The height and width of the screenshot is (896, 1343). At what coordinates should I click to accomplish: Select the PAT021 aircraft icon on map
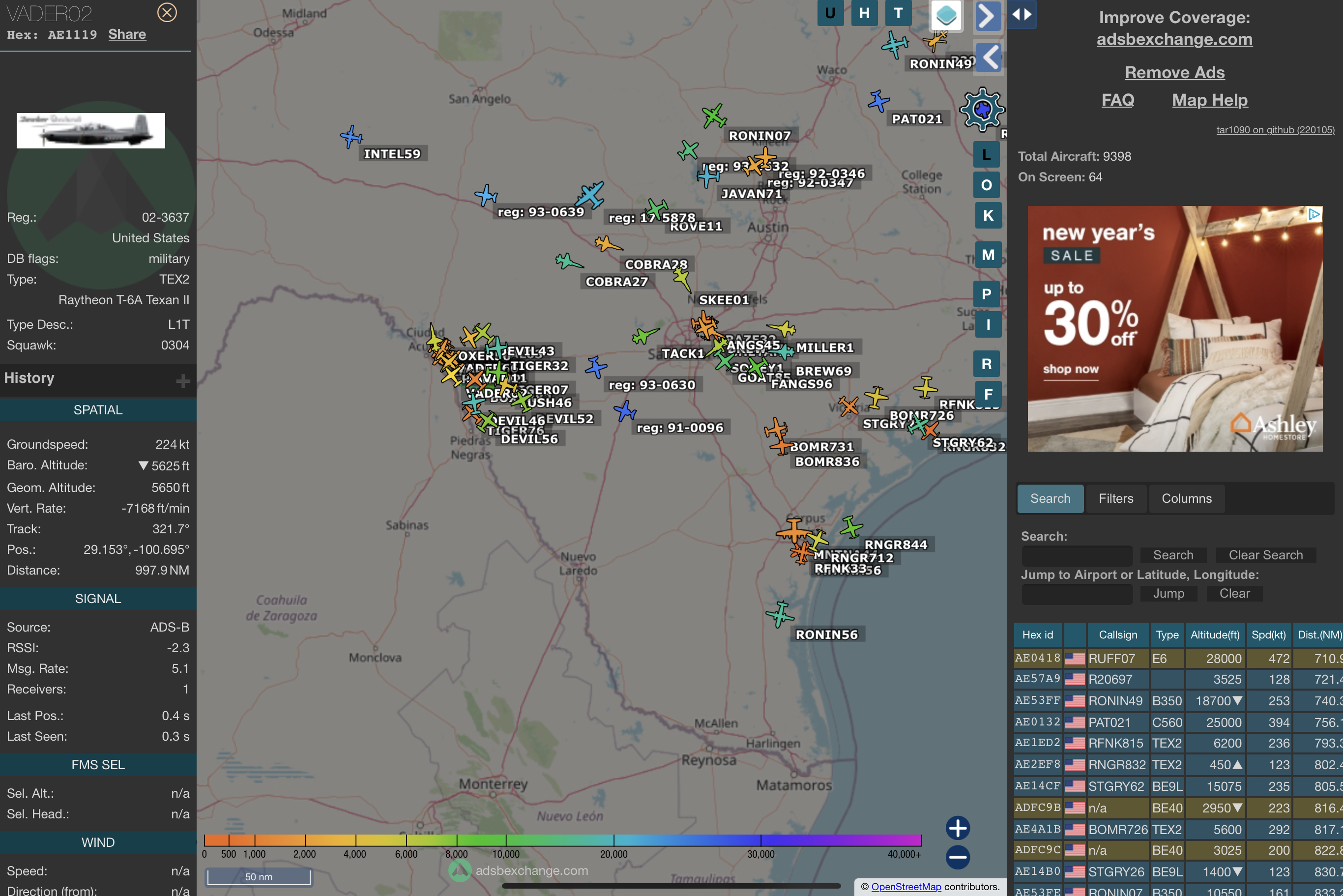[x=878, y=101]
